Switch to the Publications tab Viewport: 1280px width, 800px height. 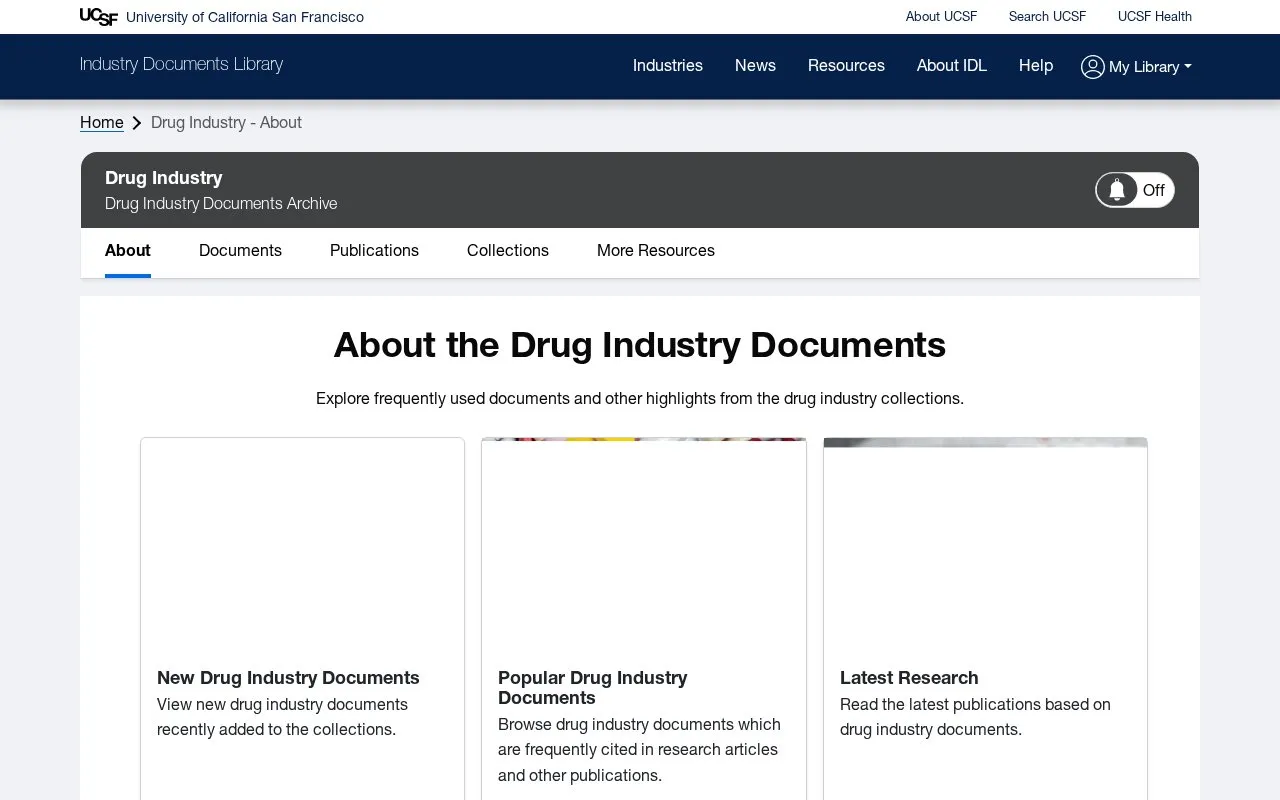374,251
